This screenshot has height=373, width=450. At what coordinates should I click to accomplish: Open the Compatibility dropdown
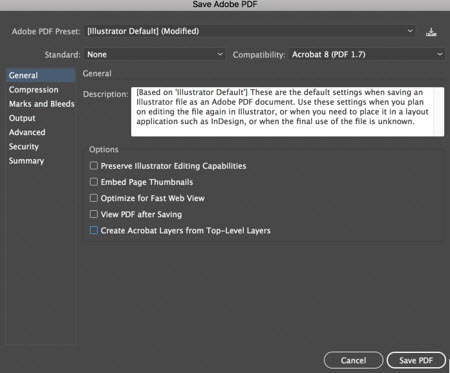coord(367,54)
